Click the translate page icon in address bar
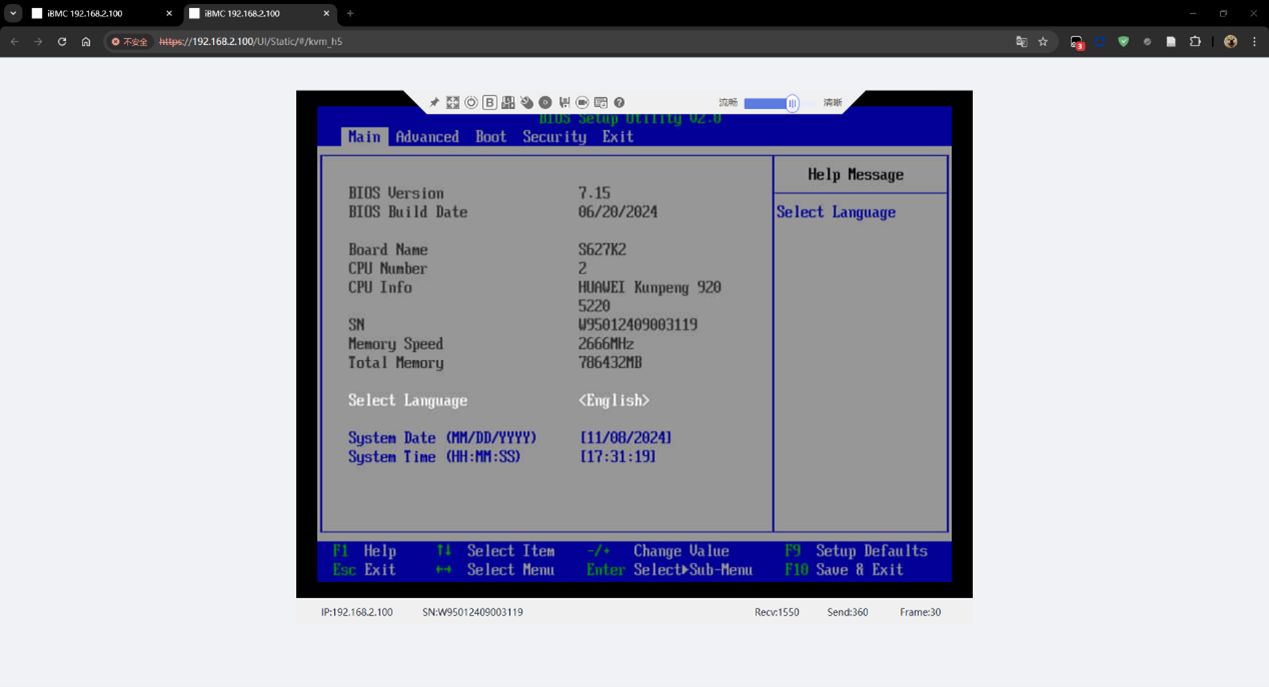This screenshot has height=687, width=1269. tap(1021, 42)
